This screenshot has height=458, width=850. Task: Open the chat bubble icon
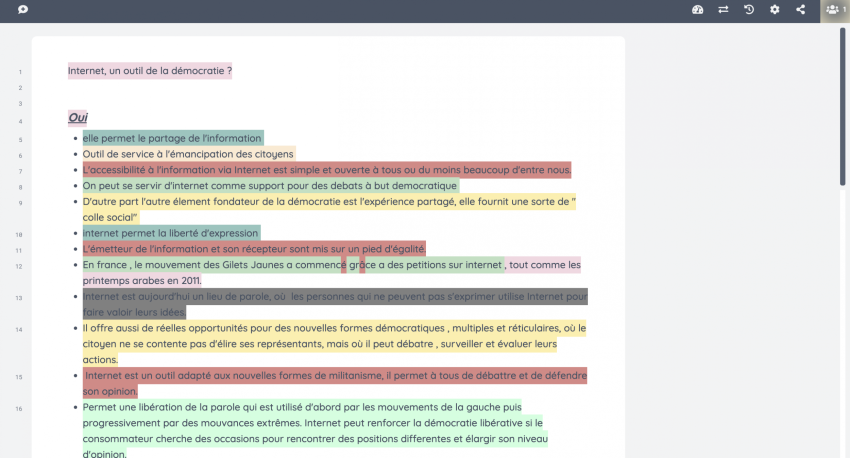[x=23, y=10]
